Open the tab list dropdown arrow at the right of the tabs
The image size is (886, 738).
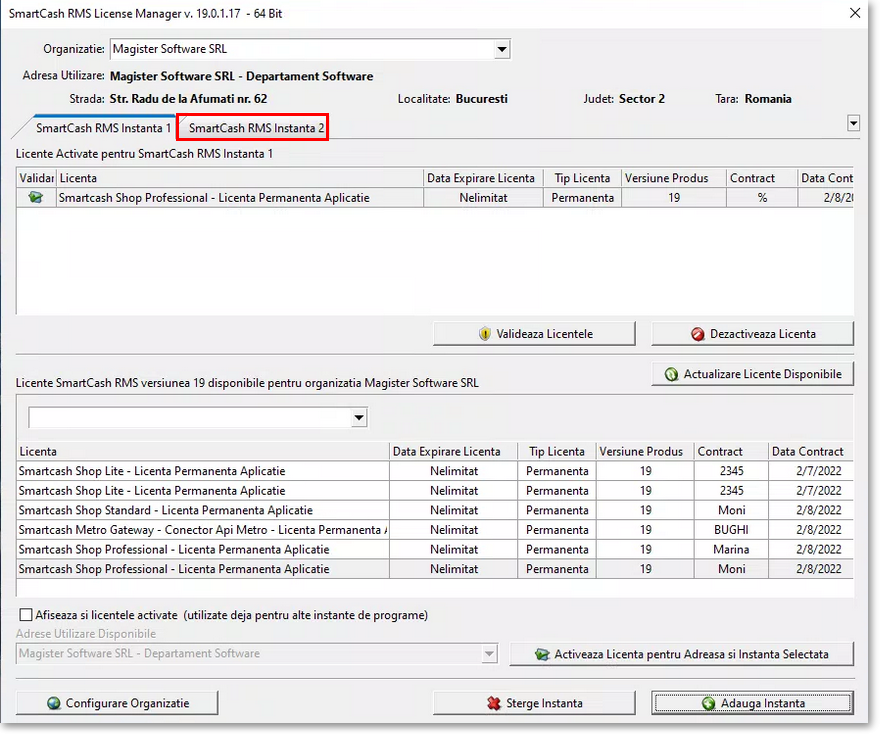pyautogui.click(x=853, y=123)
